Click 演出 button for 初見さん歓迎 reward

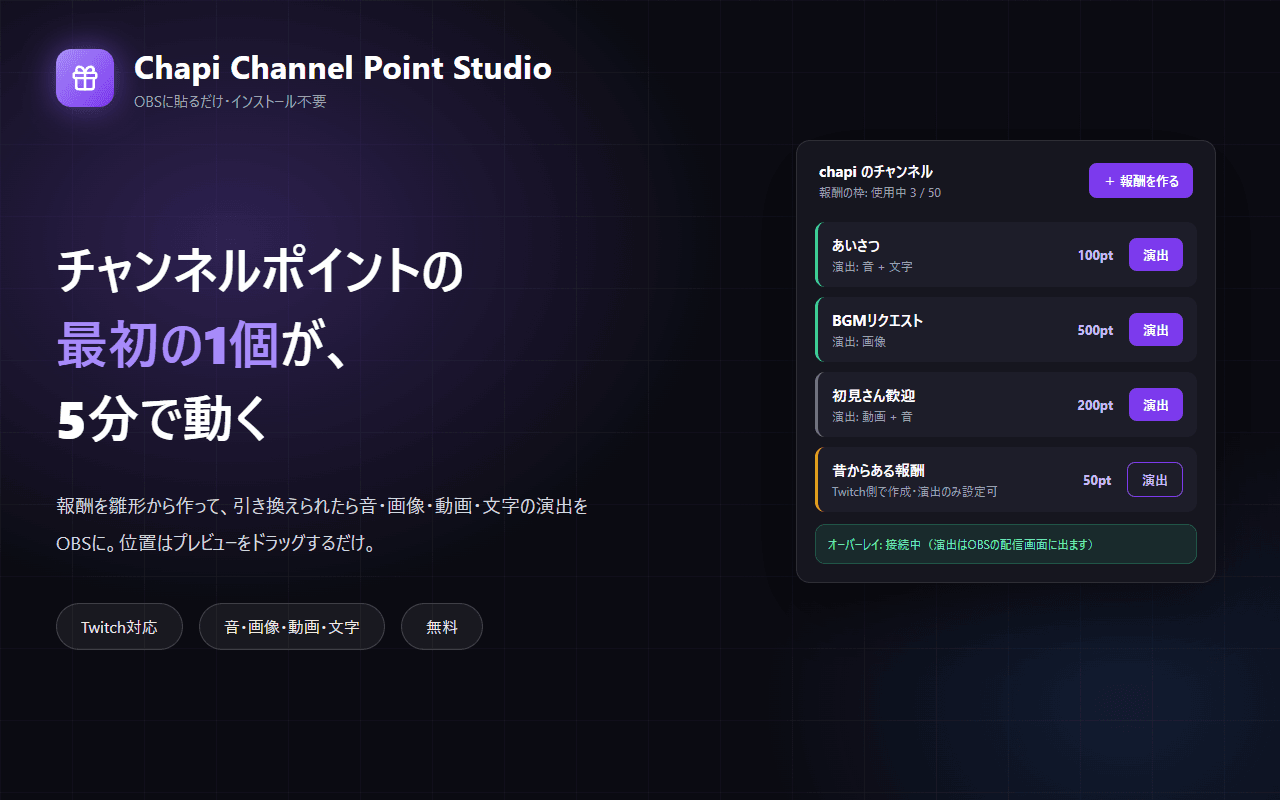[1156, 405]
